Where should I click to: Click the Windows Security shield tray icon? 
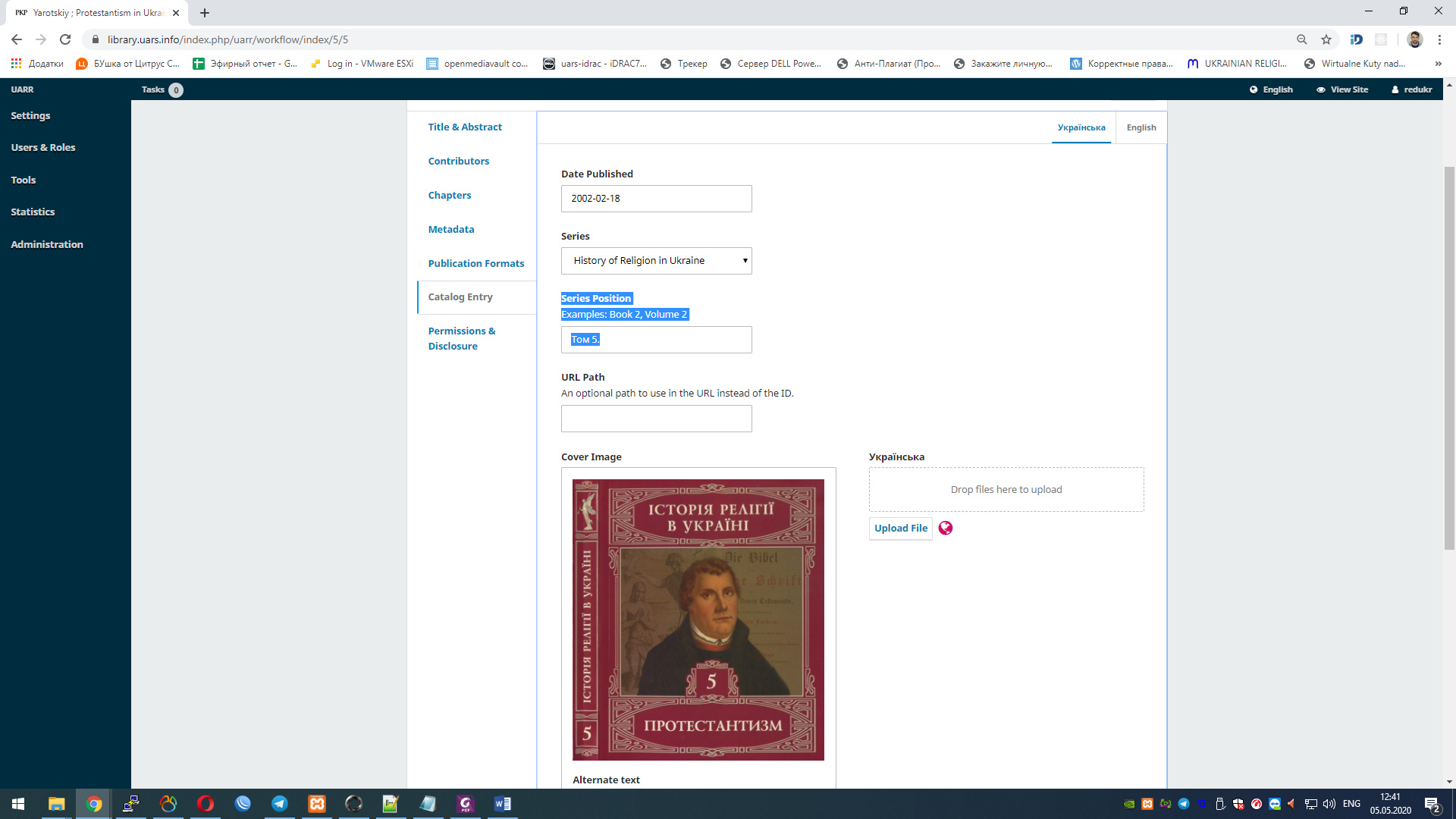1238,804
